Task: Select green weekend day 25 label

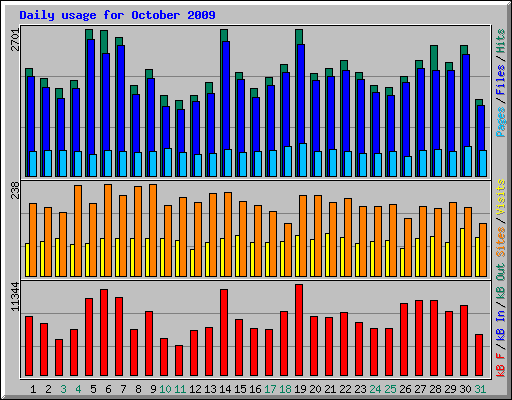Action: tap(390, 389)
